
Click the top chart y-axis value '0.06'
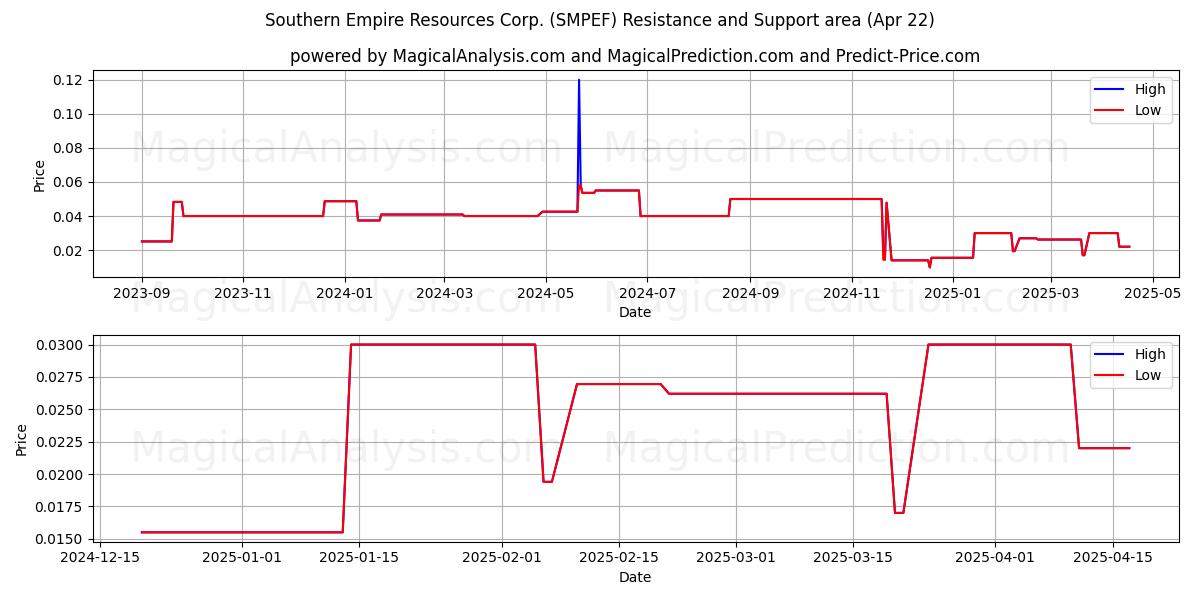click(70, 182)
